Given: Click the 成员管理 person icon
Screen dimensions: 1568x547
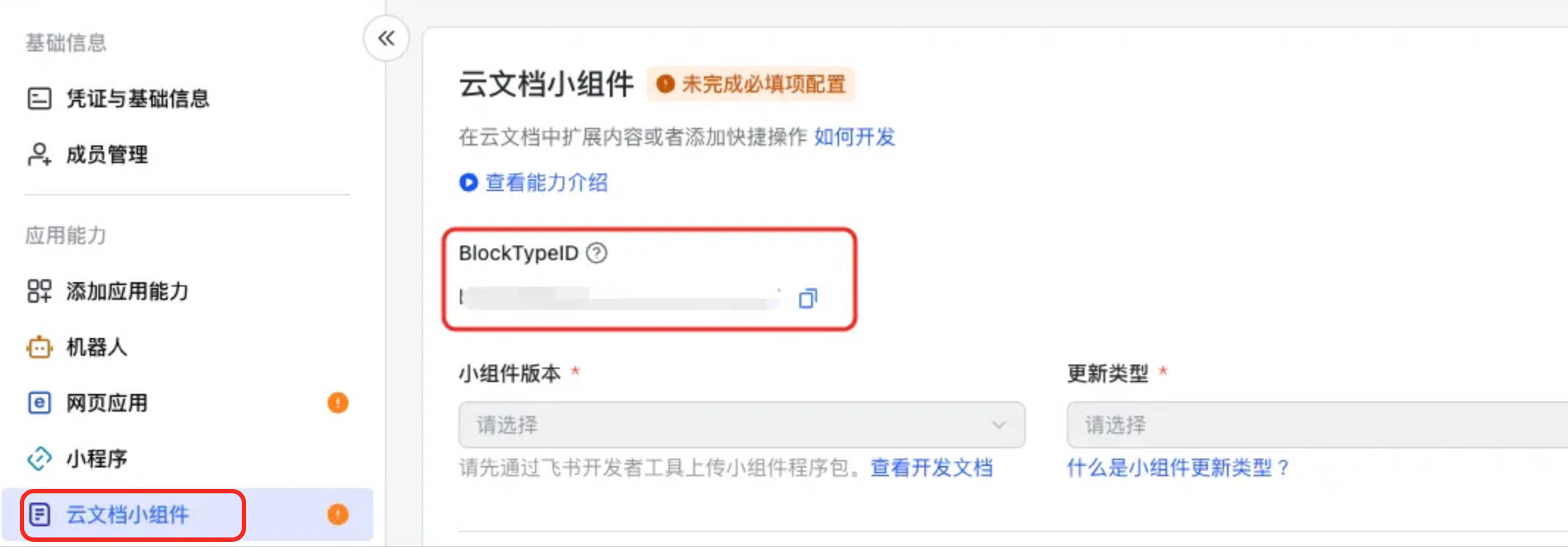Looking at the screenshot, I should click(39, 154).
